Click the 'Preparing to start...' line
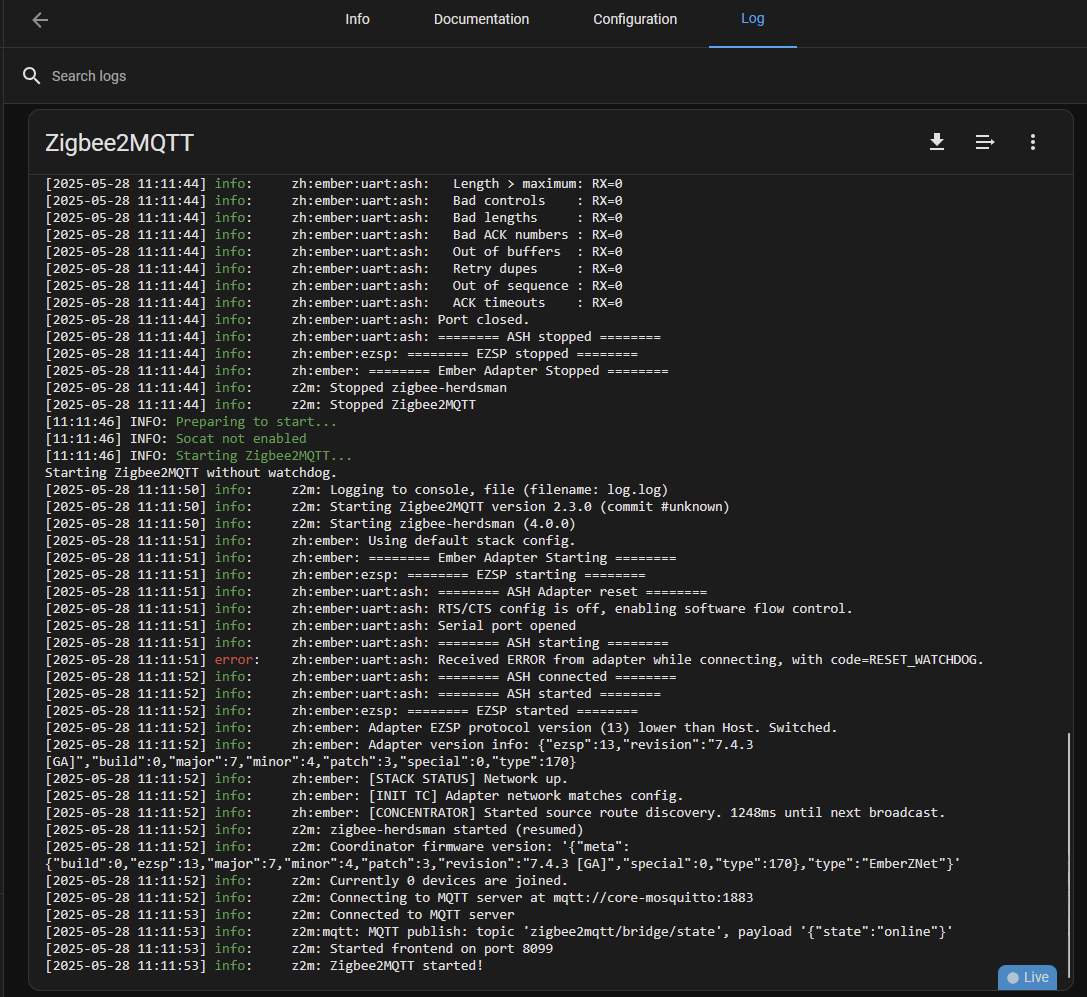This screenshot has width=1087, height=997. [x=191, y=422]
